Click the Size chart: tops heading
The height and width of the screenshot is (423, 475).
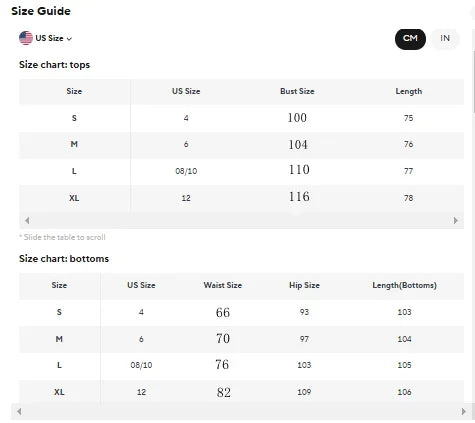54,65
